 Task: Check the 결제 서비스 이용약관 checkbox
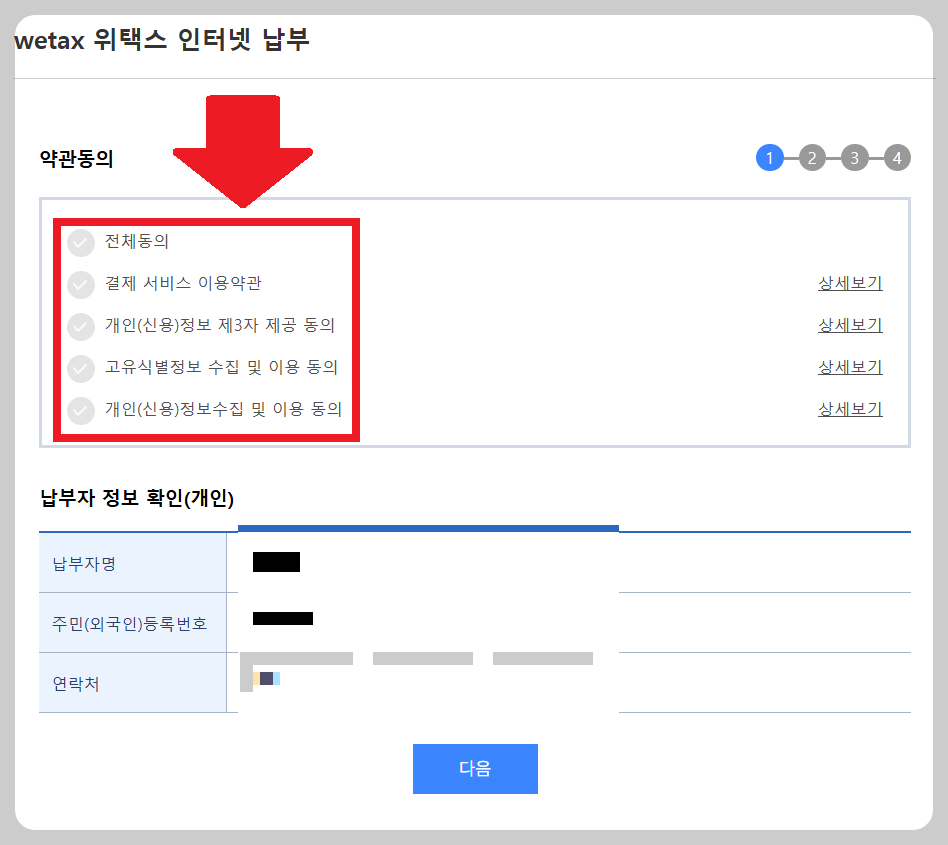click(x=81, y=283)
